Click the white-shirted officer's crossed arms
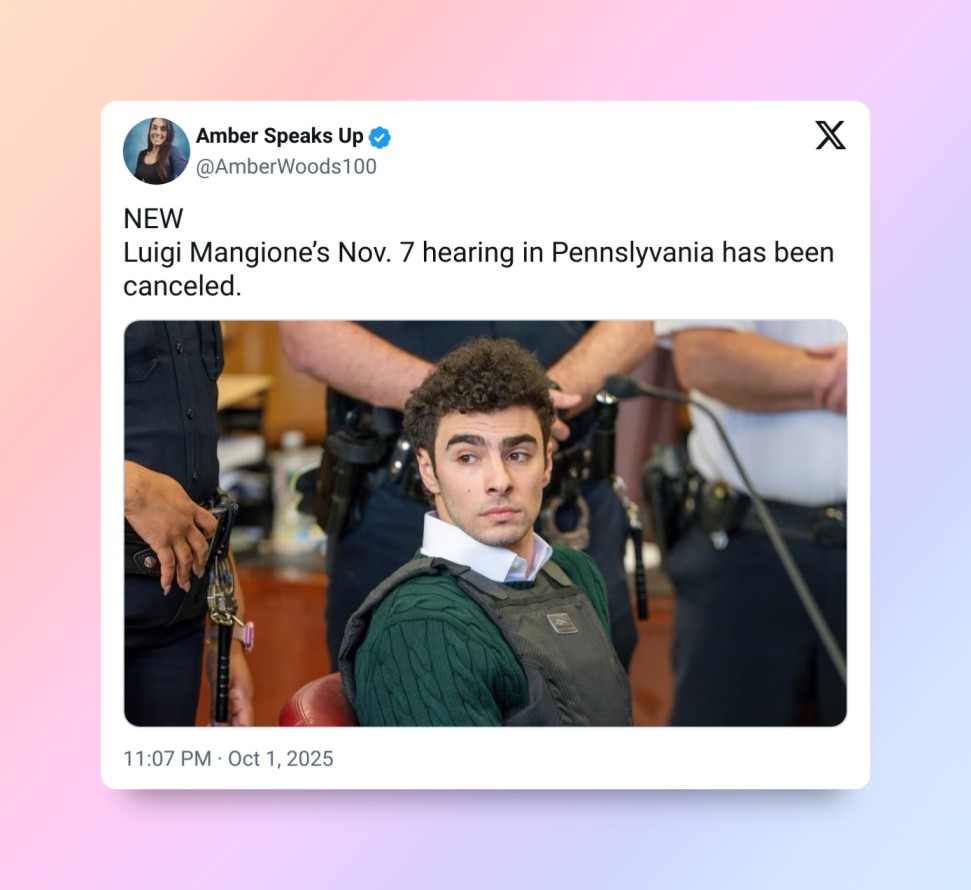971x890 pixels. (x=762, y=367)
